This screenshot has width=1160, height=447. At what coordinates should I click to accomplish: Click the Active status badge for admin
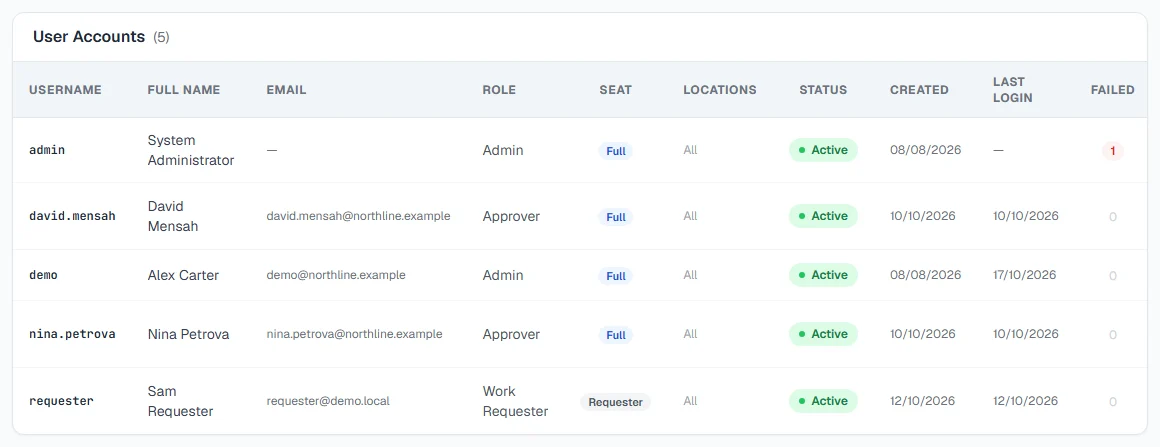823,150
